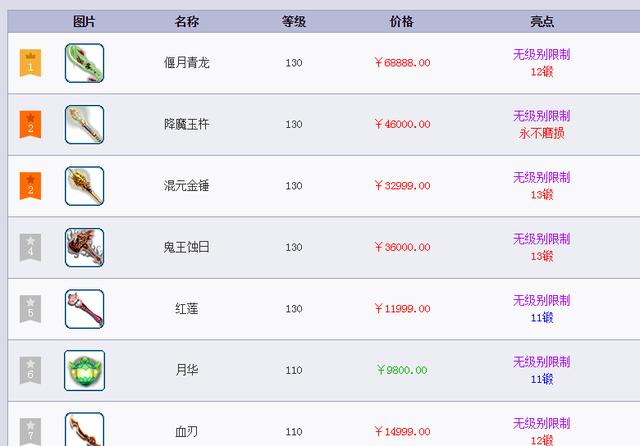This screenshot has height=446, width=640.
Task: Open the 月华 green orb icon
Action: point(84,371)
